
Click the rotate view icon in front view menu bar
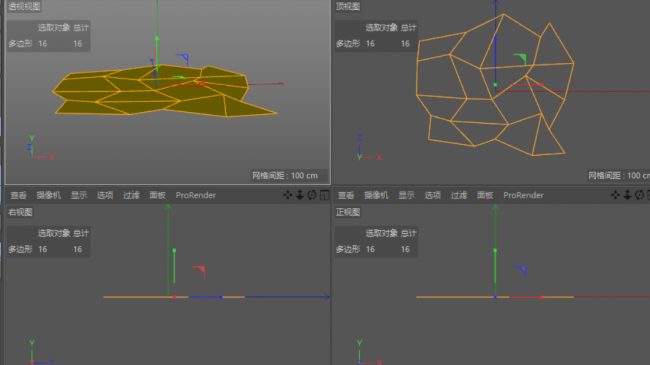click(640, 195)
